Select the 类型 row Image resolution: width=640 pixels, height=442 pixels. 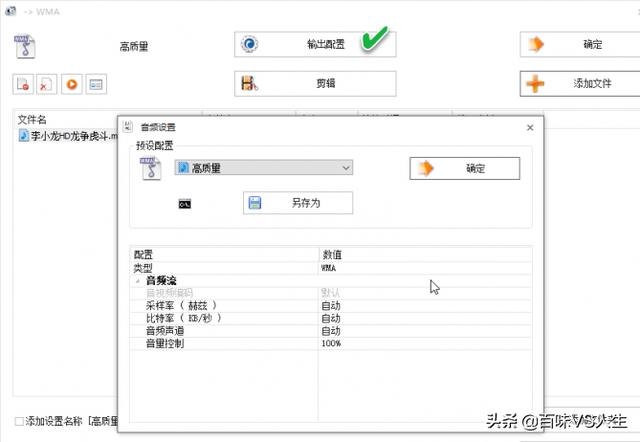click(x=331, y=268)
